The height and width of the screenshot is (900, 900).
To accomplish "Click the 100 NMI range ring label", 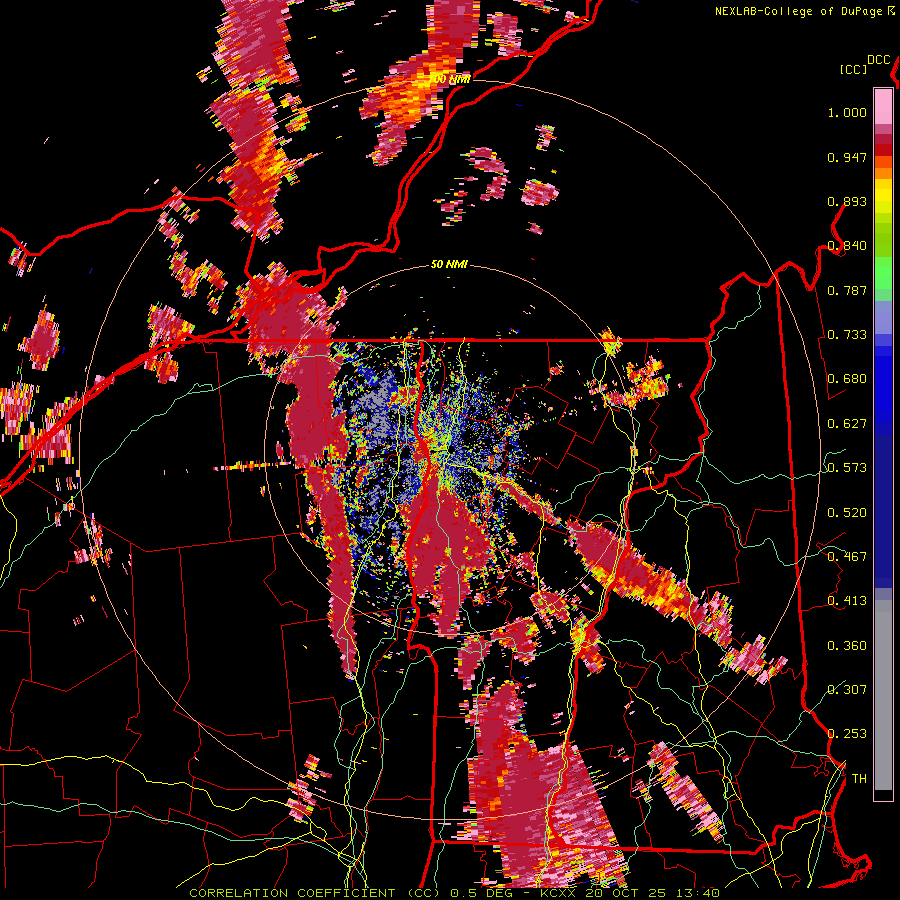I will pos(451,79).
